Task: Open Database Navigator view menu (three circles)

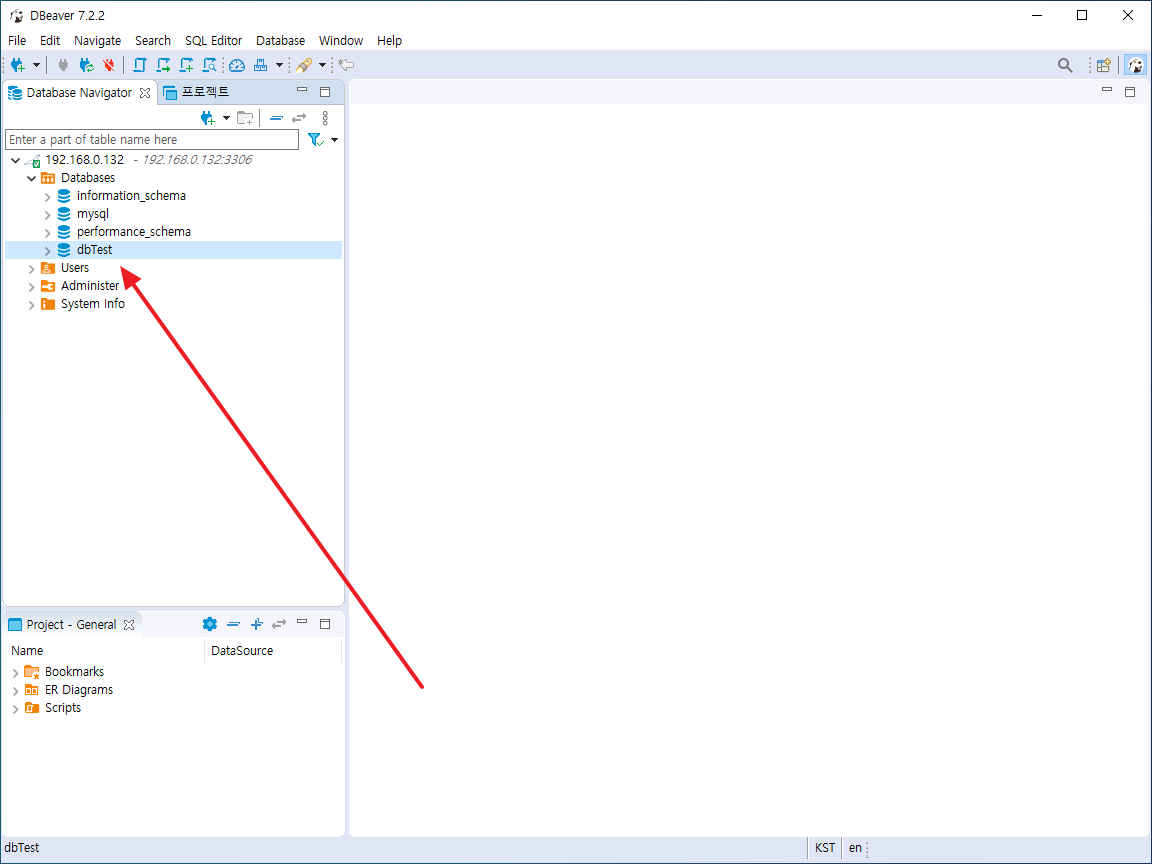Action: coord(325,118)
